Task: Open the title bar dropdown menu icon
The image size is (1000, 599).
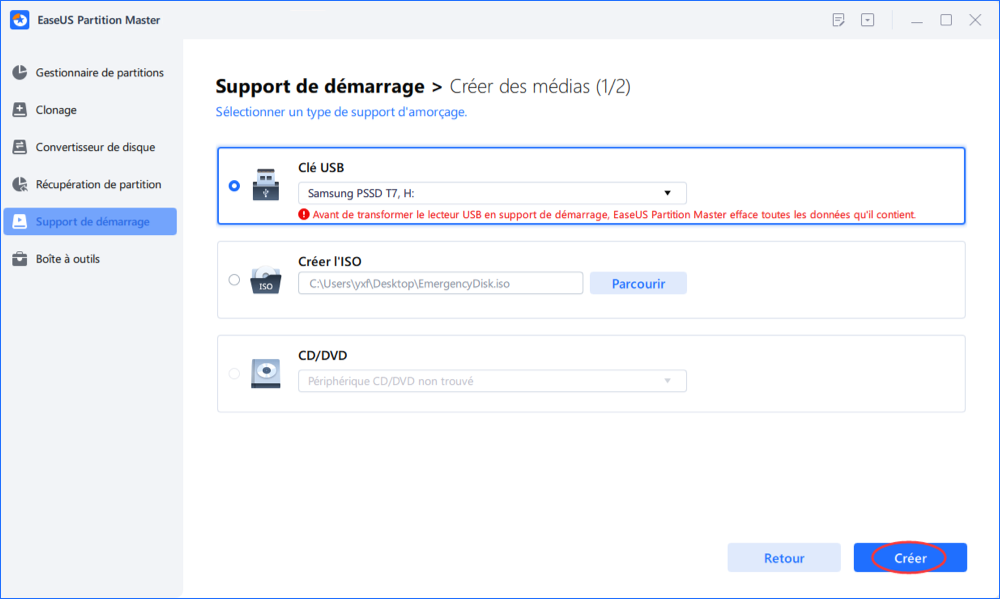Action: 867,20
